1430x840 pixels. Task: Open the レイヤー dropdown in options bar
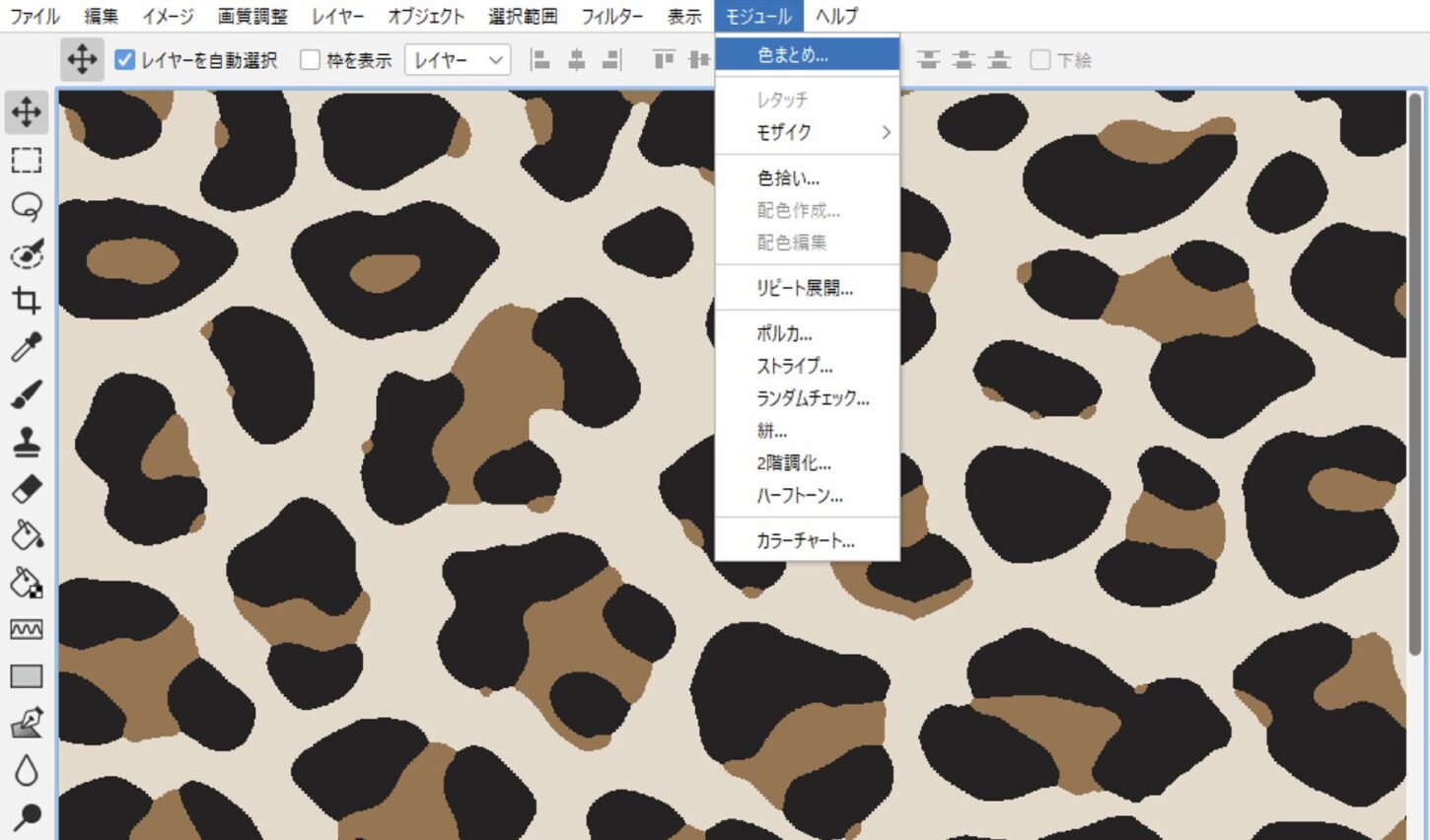[458, 60]
